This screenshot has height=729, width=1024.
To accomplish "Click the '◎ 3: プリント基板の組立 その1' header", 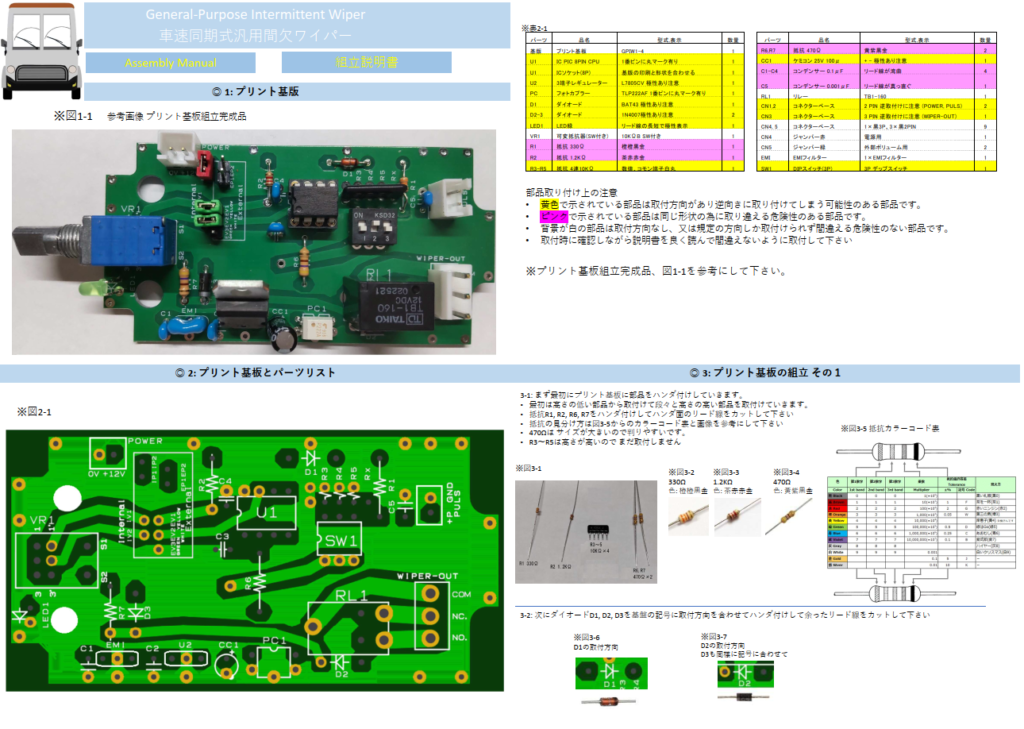I will click(x=765, y=372).
